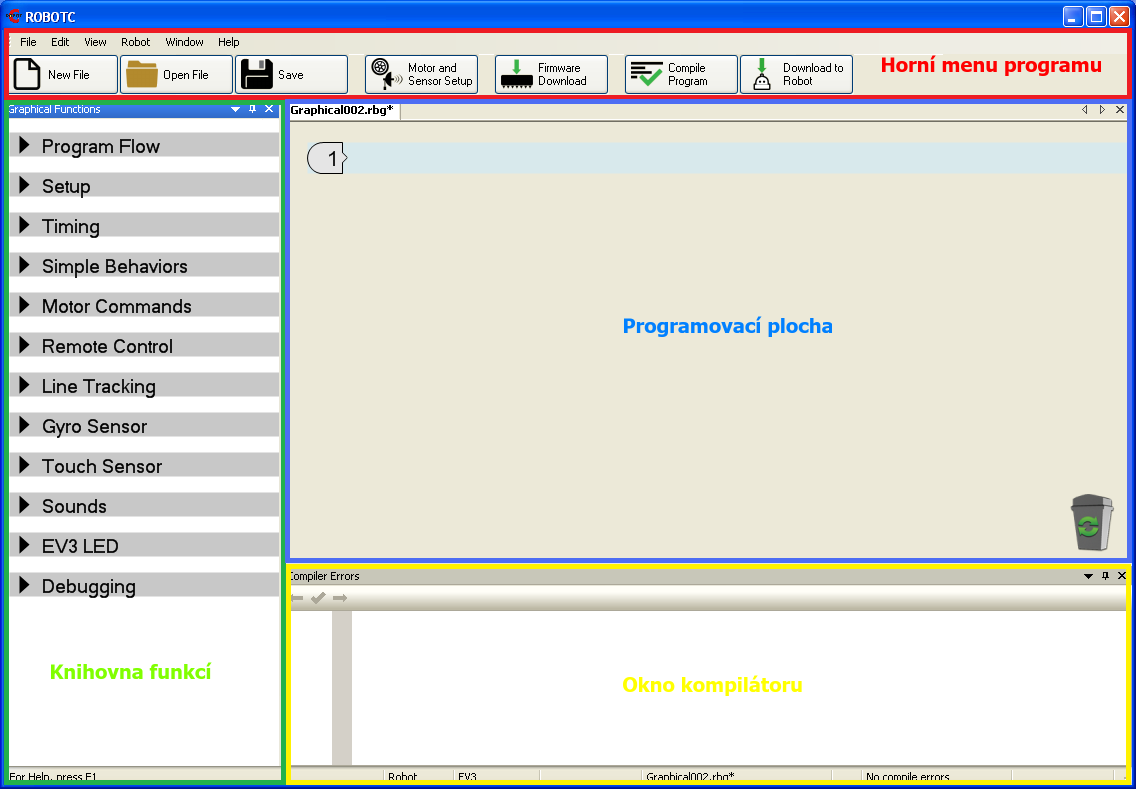This screenshot has height=789, width=1136.
Task: Go to previous compiler error arrow
Action: coord(297,598)
